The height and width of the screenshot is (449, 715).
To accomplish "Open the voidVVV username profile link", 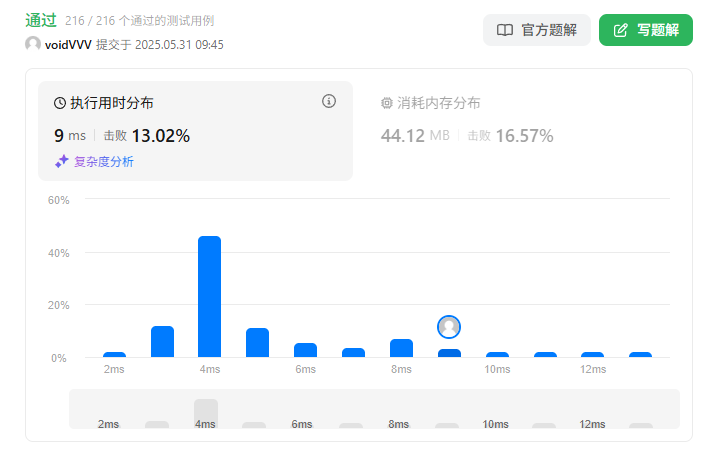I will (x=68, y=45).
